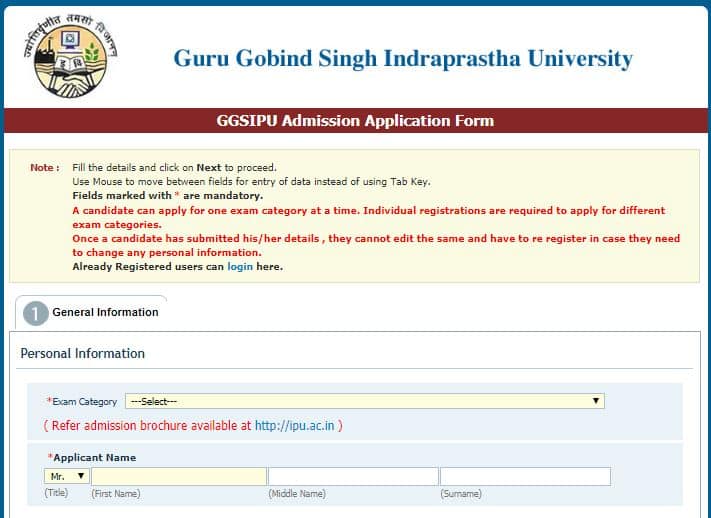The width and height of the screenshot is (711, 518).
Task: Open the http://ipu.ac.in link
Action: [x=294, y=426]
